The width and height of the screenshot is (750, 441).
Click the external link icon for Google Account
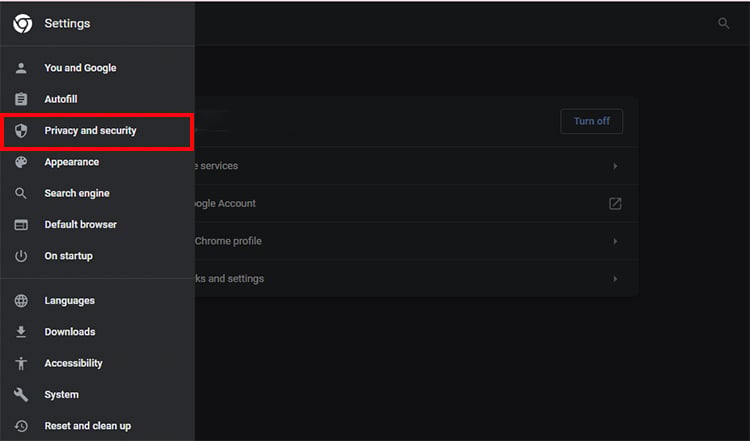click(615, 203)
